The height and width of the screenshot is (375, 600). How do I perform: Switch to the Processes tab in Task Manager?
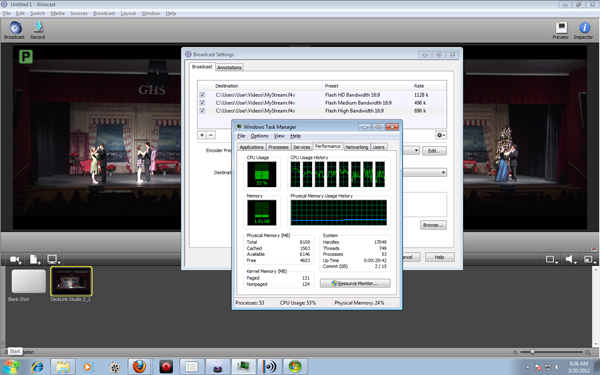coord(278,147)
